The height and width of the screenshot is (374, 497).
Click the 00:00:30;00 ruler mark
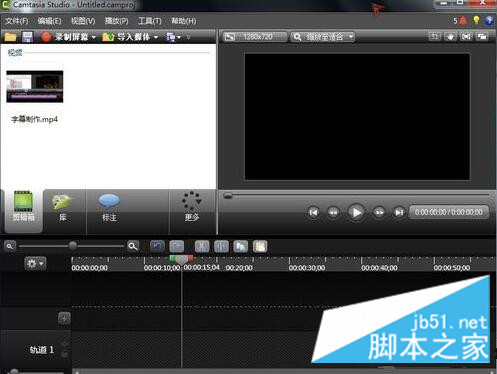307,268
